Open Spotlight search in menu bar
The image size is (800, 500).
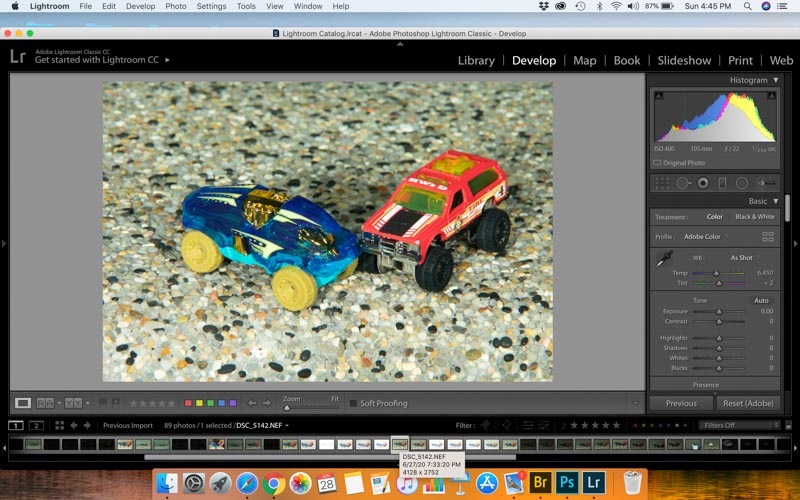(747, 6)
